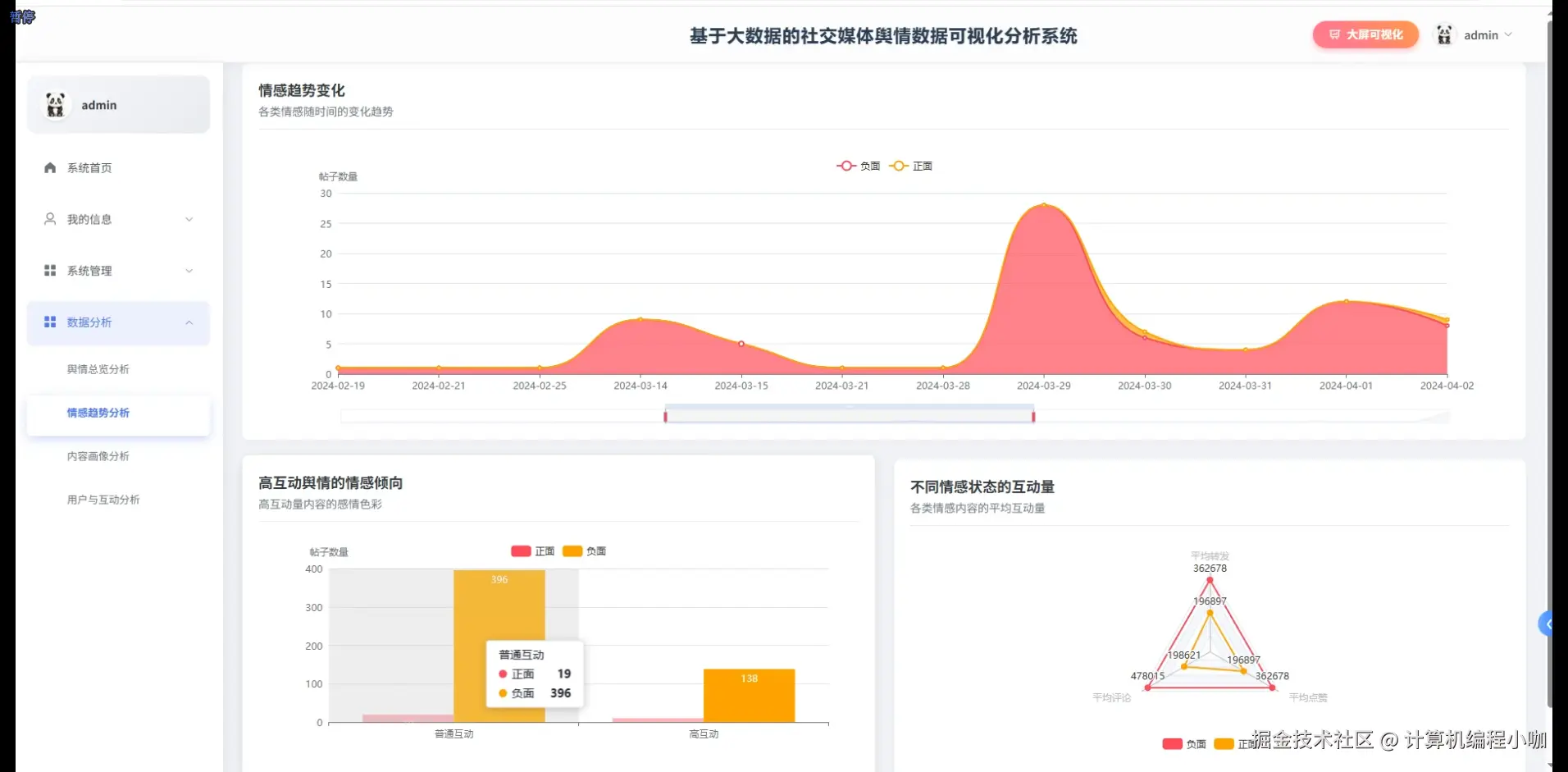Click the 高互动舆情的情感倾向 title
1568x772 pixels.
pyautogui.click(x=330, y=483)
